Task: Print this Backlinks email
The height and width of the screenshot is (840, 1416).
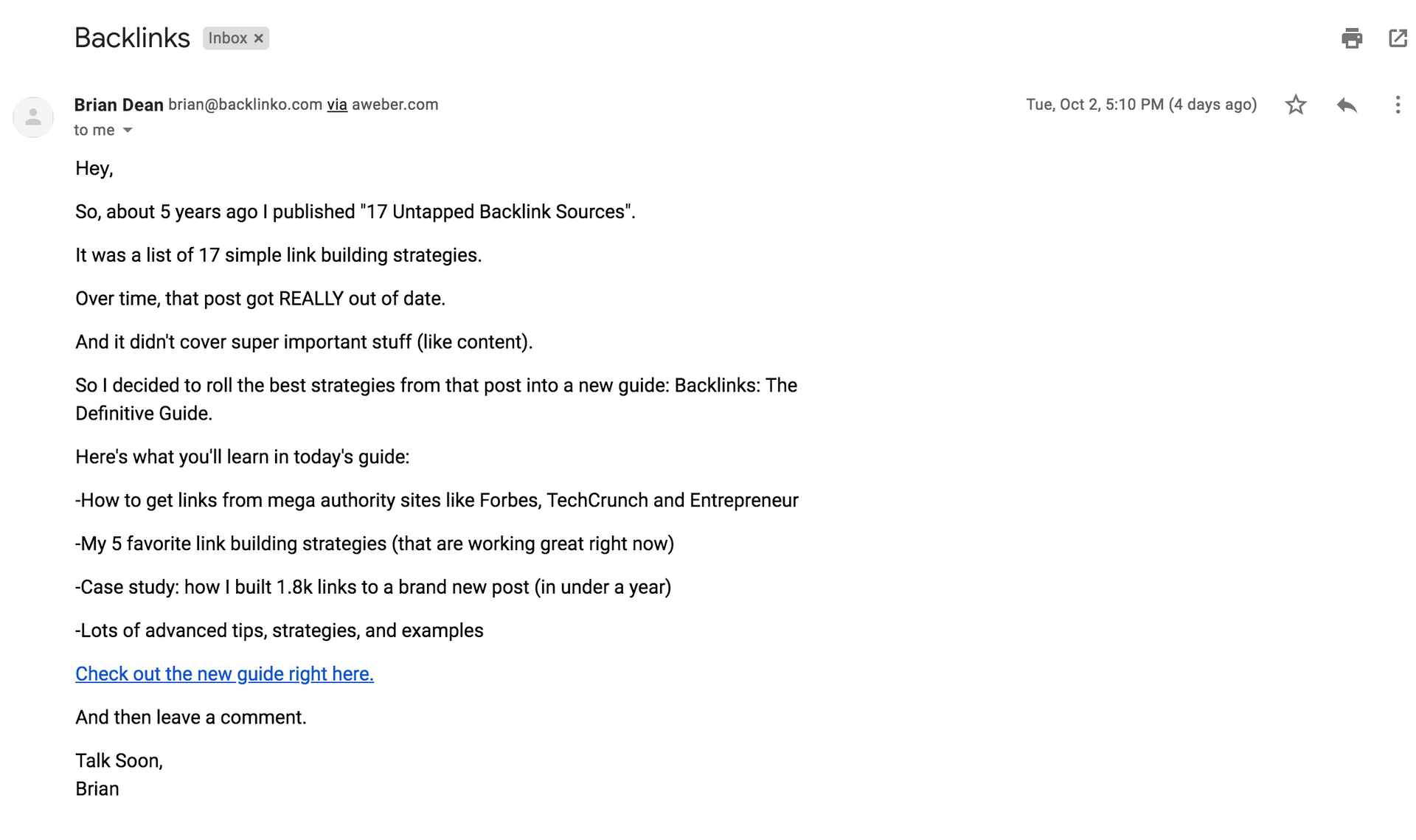Action: [x=1351, y=38]
